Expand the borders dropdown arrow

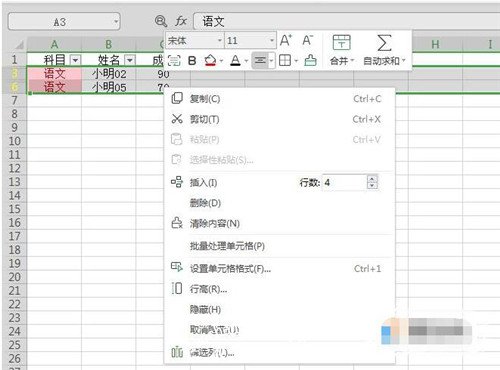click(x=296, y=61)
